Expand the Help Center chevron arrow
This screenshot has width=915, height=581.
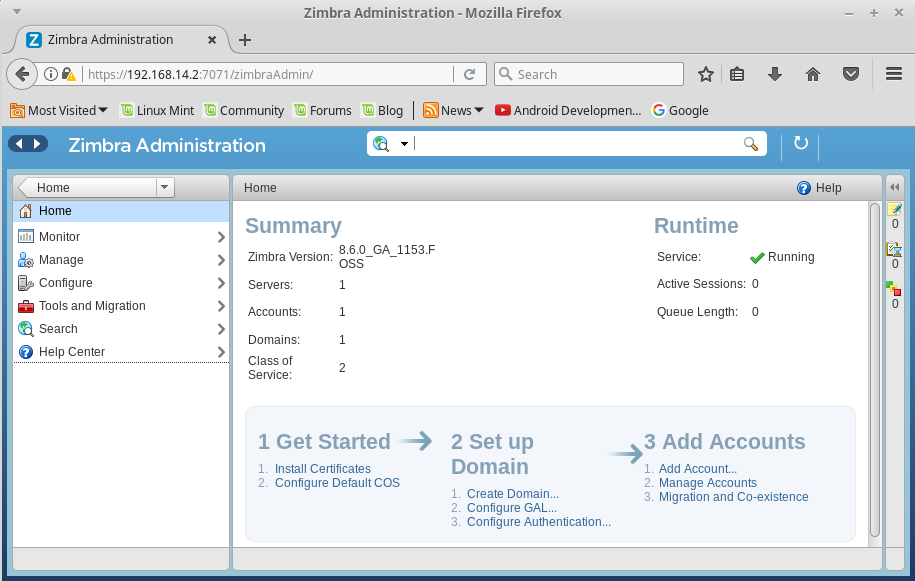click(221, 352)
